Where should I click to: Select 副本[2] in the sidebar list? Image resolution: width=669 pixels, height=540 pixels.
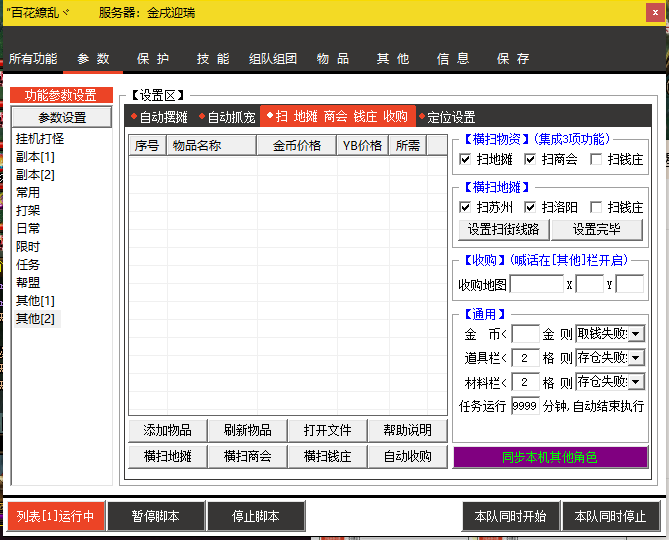point(35,174)
